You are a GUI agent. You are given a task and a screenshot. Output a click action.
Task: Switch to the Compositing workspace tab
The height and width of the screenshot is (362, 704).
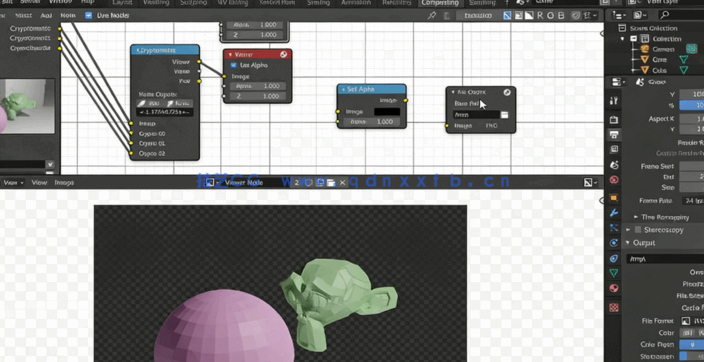pos(440,3)
